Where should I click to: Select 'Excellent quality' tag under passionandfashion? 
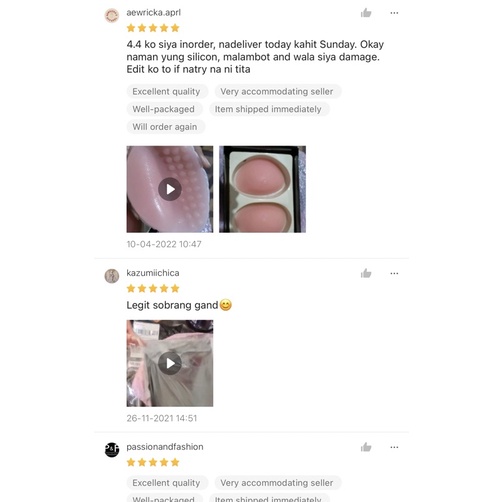tap(167, 483)
